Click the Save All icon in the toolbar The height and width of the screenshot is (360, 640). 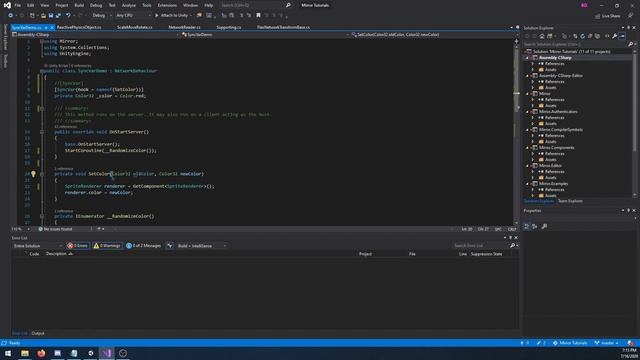[58, 16]
